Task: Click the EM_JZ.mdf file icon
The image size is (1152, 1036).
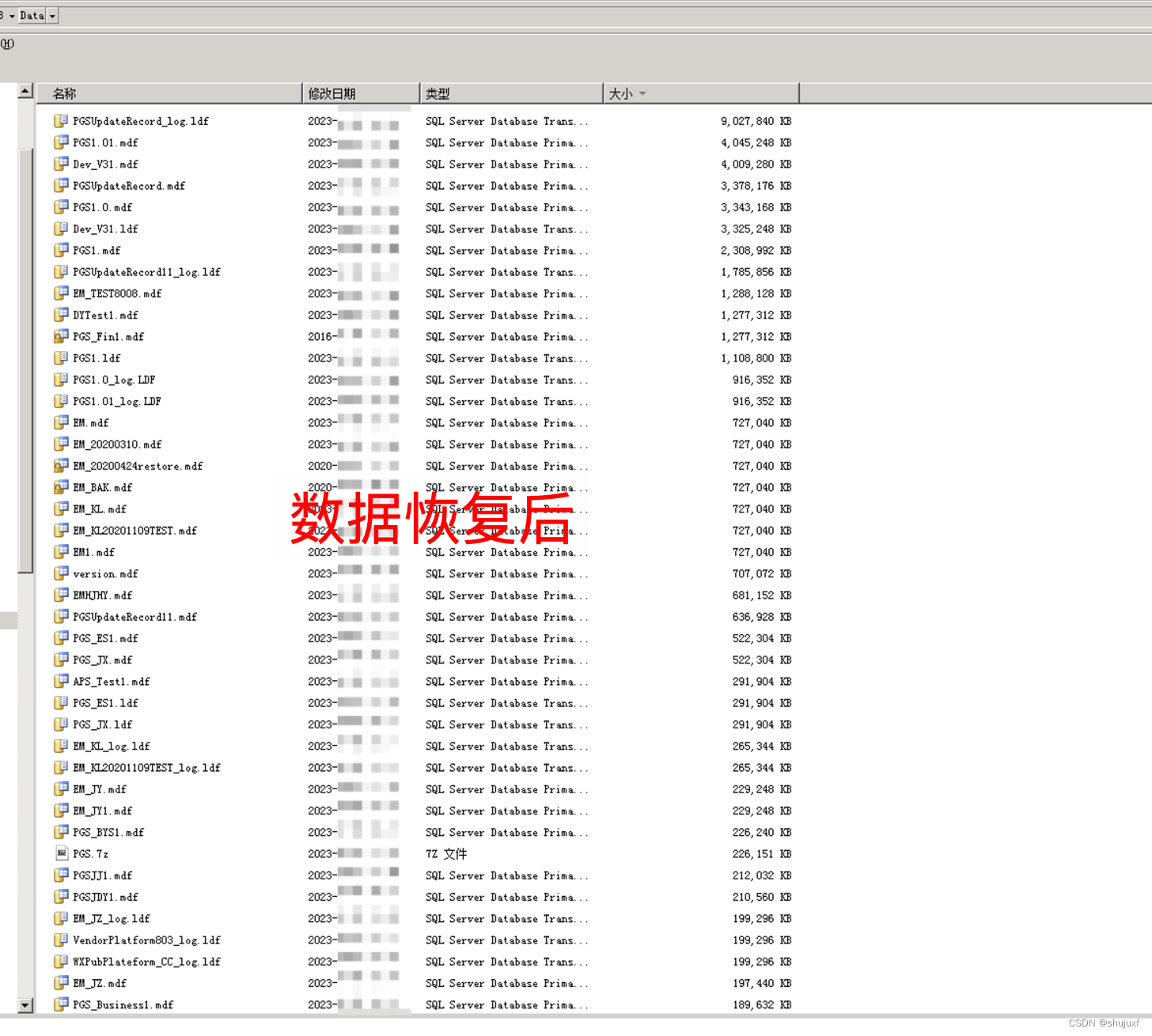Action: pos(61,983)
